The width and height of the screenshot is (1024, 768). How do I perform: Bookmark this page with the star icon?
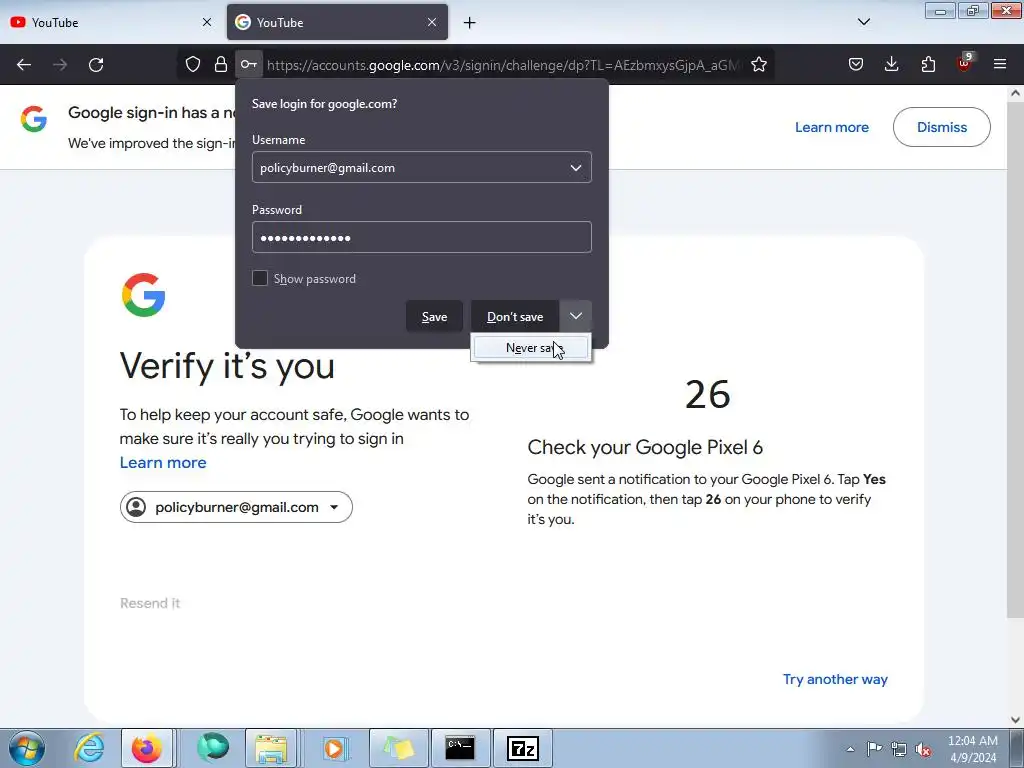click(x=759, y=65)
